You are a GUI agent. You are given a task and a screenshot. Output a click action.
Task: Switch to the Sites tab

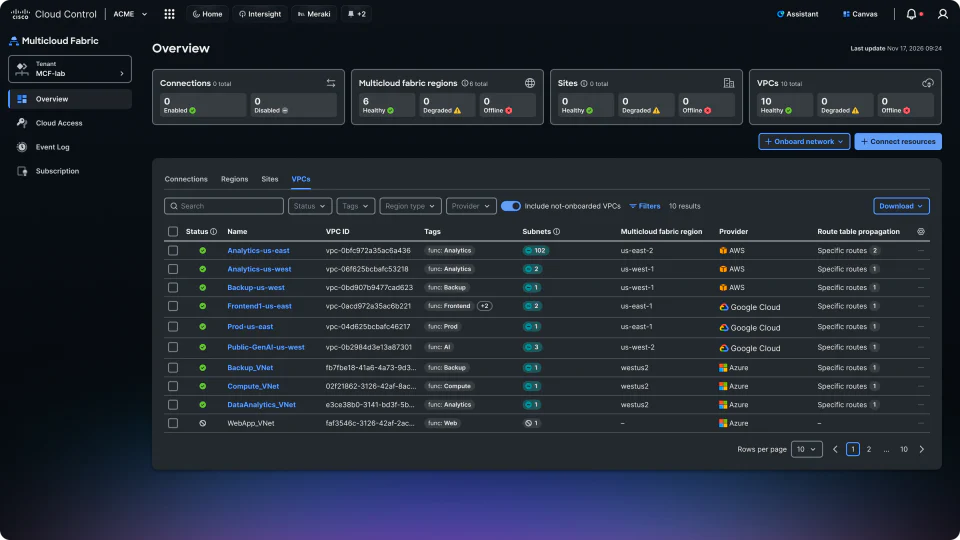pyautogui.click(x=270, y=179)
